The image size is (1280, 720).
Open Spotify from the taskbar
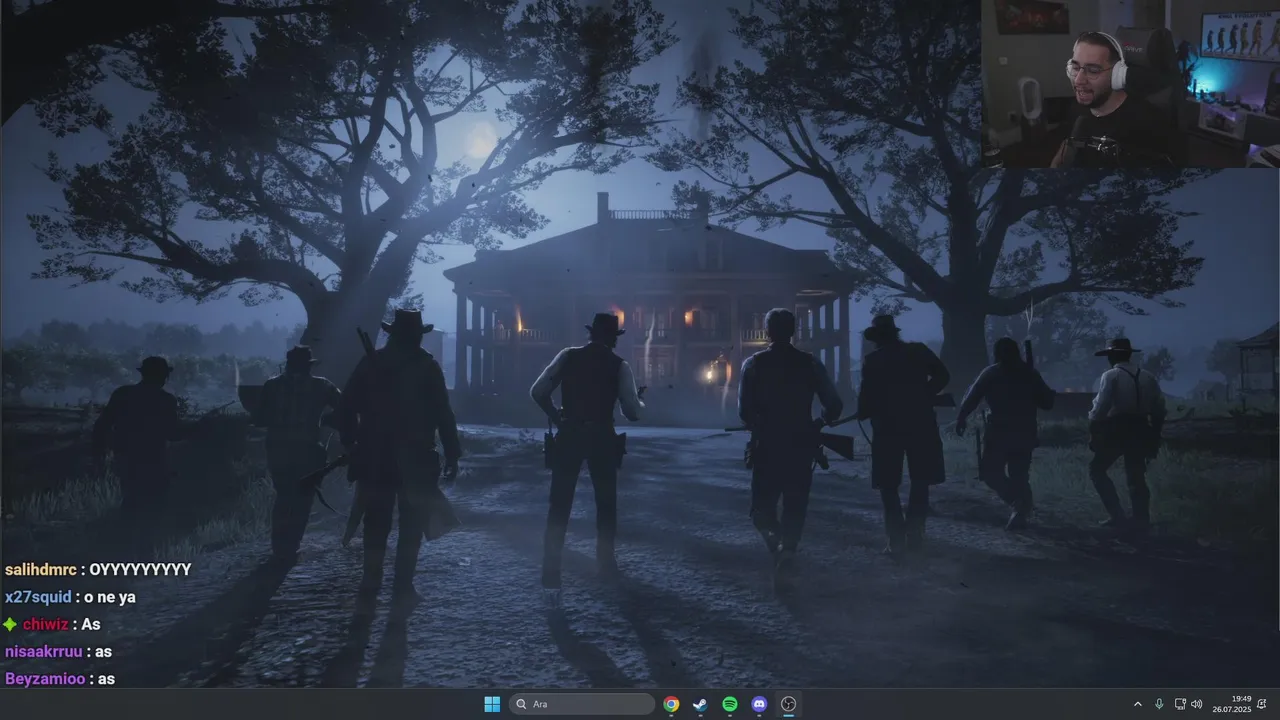coord(730,704)
